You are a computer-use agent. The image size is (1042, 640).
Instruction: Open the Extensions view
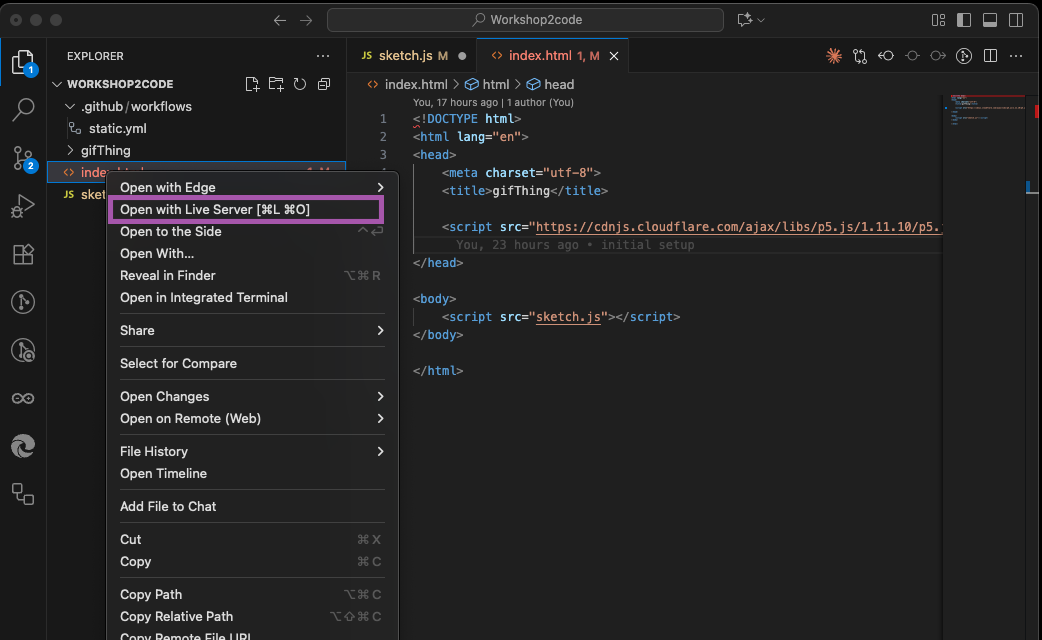pyautogui.click(x=23, y=254)
